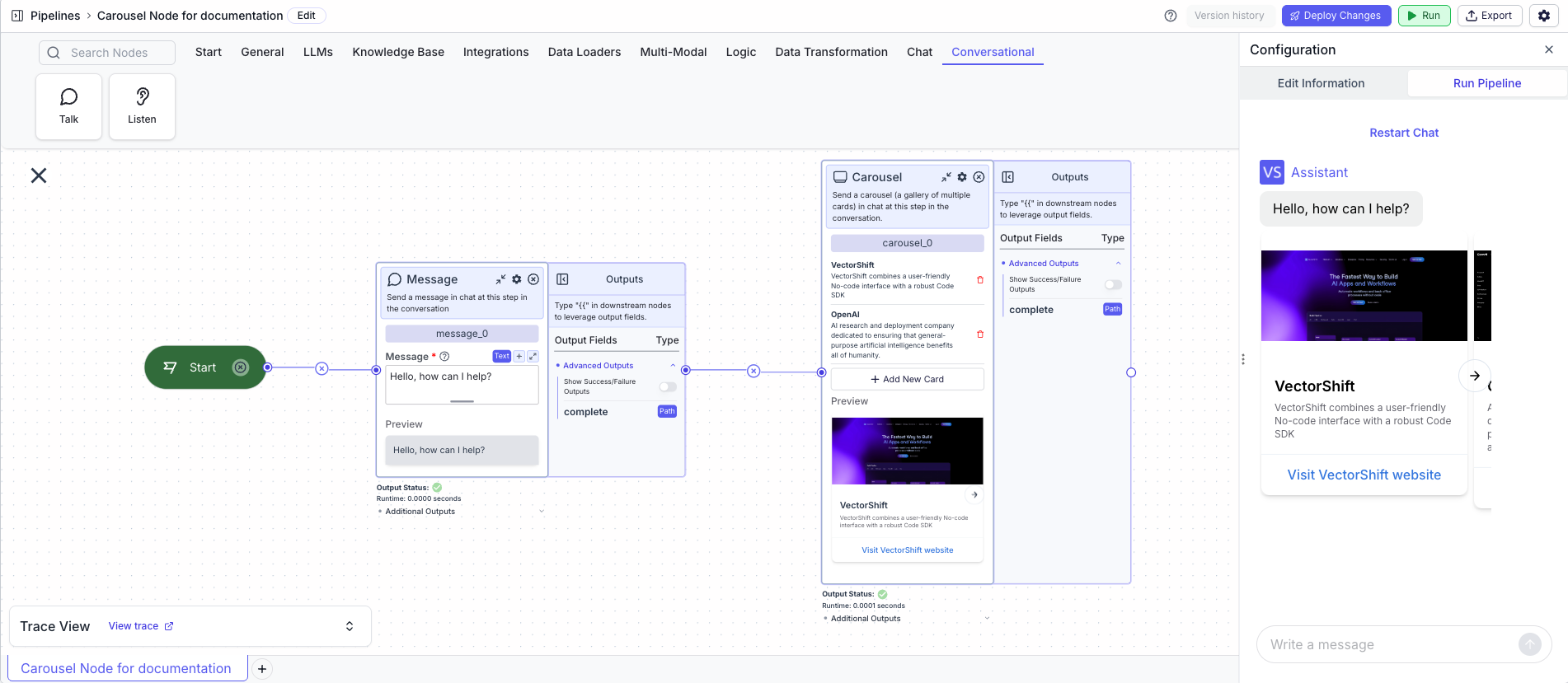Expand Additional Outputs under Carousel node
This screenshot has width=1568, height=683.
pyautogui.click(x=987, y=619)
